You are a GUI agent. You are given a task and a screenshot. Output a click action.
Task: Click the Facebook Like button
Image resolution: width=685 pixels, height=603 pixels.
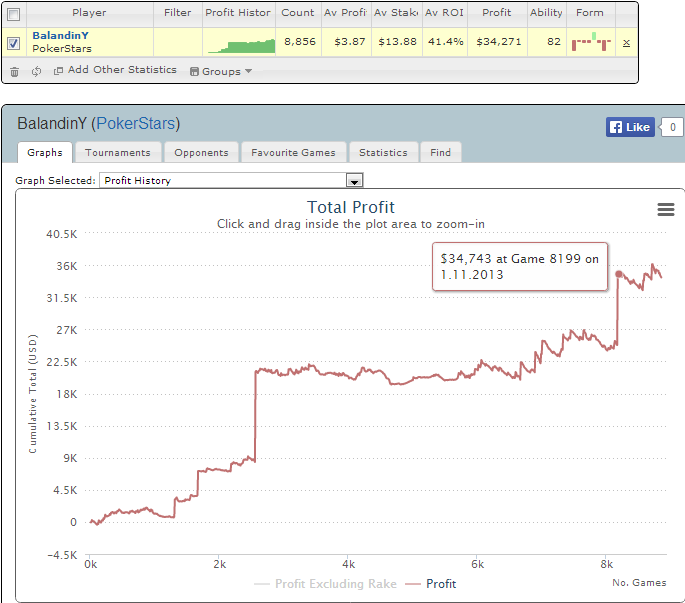coord(630,127)
